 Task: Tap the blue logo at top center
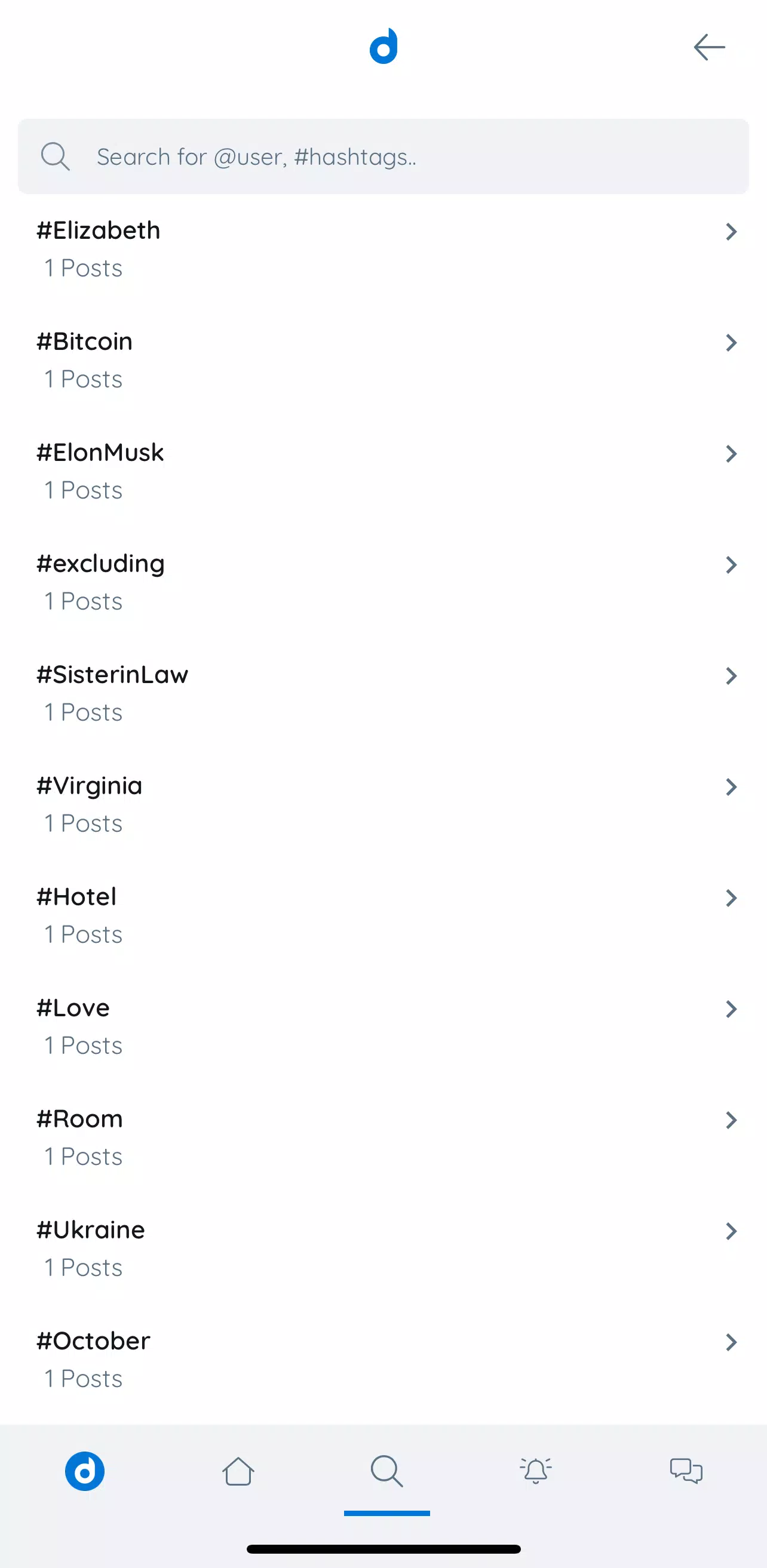pyautogui.click(x=383, y=45)
